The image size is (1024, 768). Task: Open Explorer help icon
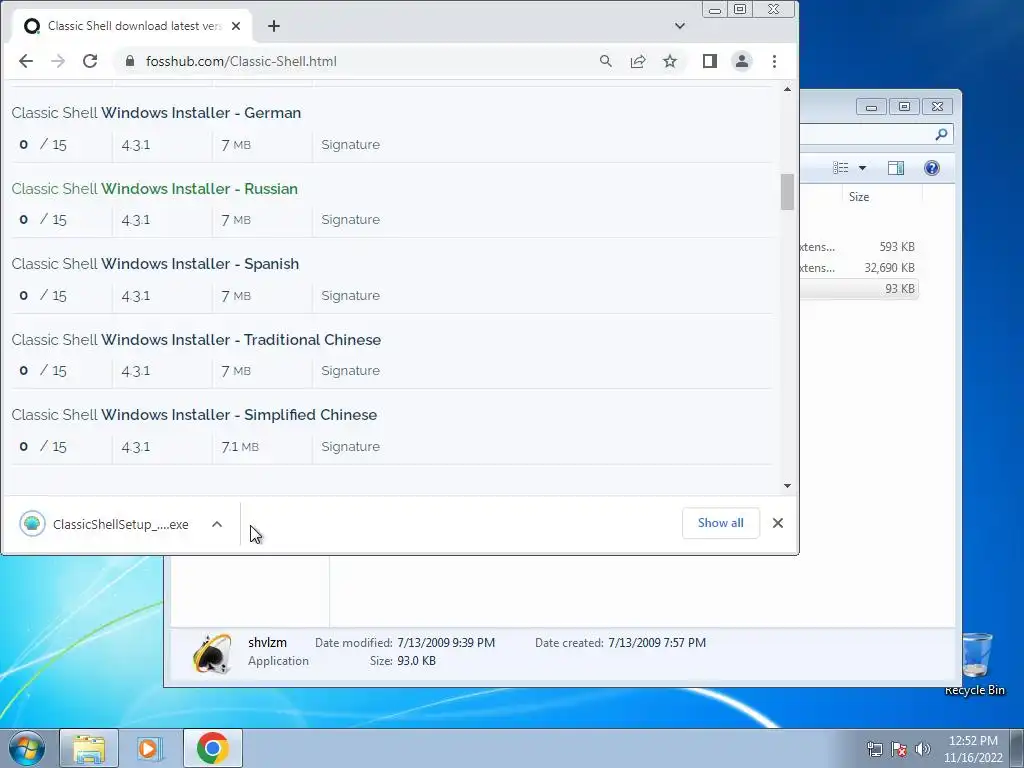931,168
